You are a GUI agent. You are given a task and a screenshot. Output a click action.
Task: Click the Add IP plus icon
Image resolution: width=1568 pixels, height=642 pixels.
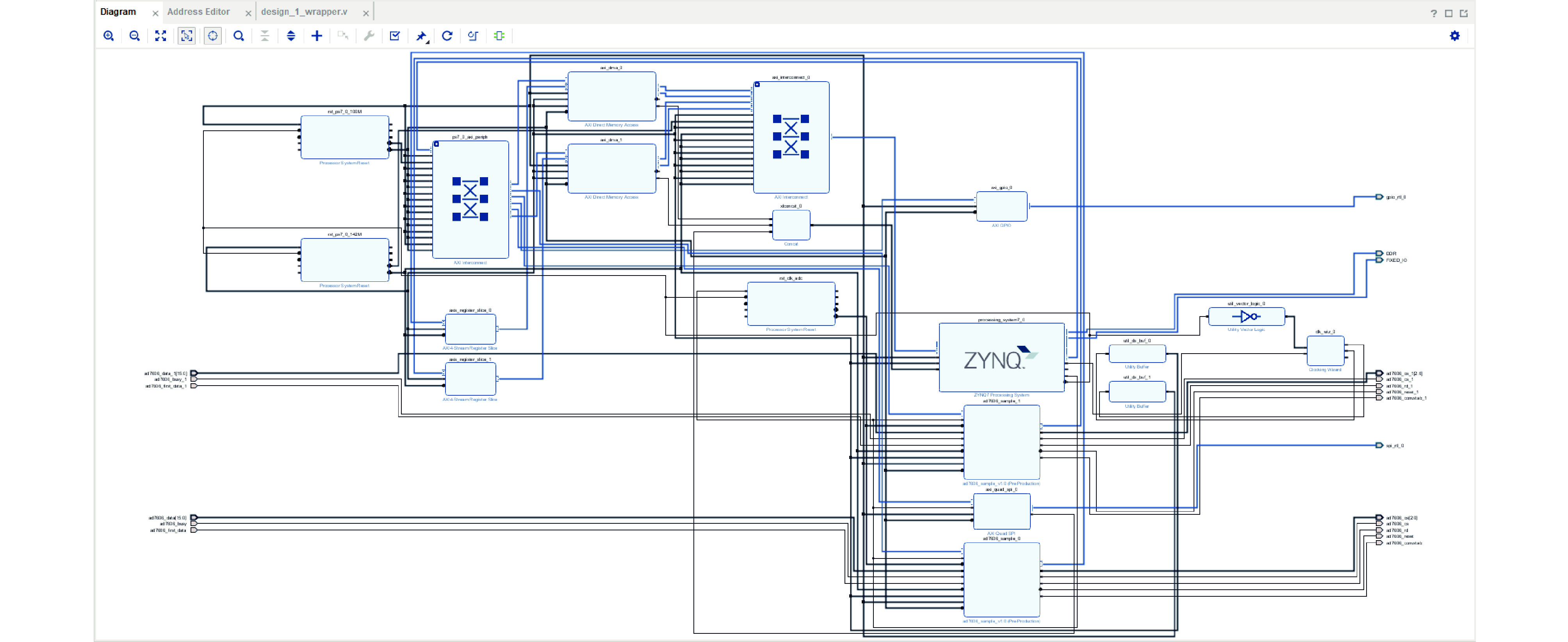(x=317, y=36)
